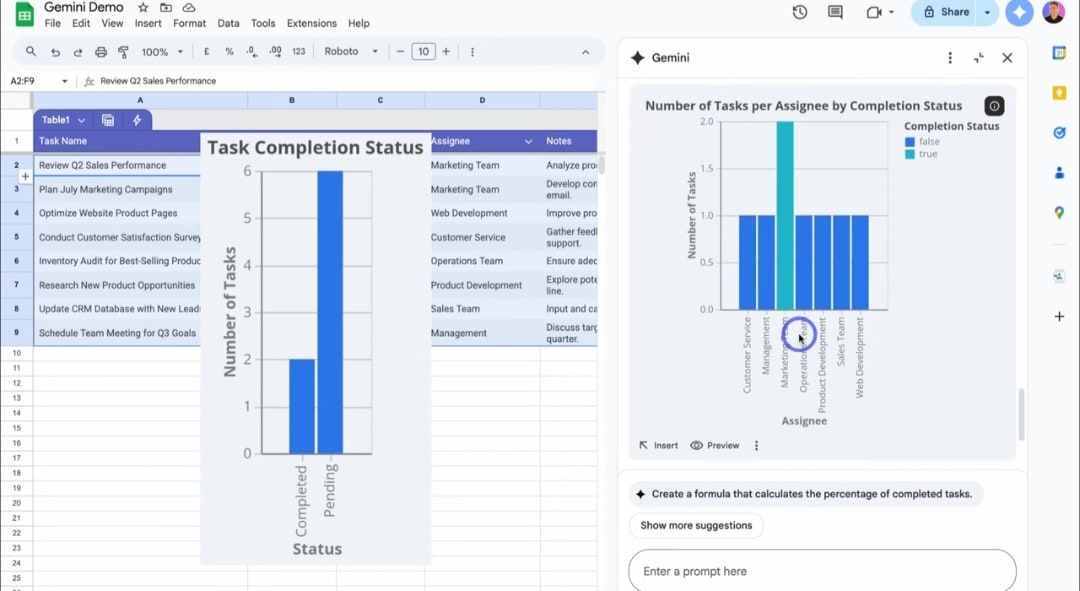Star the Gemini Demo document

click(x=143, y=8)
